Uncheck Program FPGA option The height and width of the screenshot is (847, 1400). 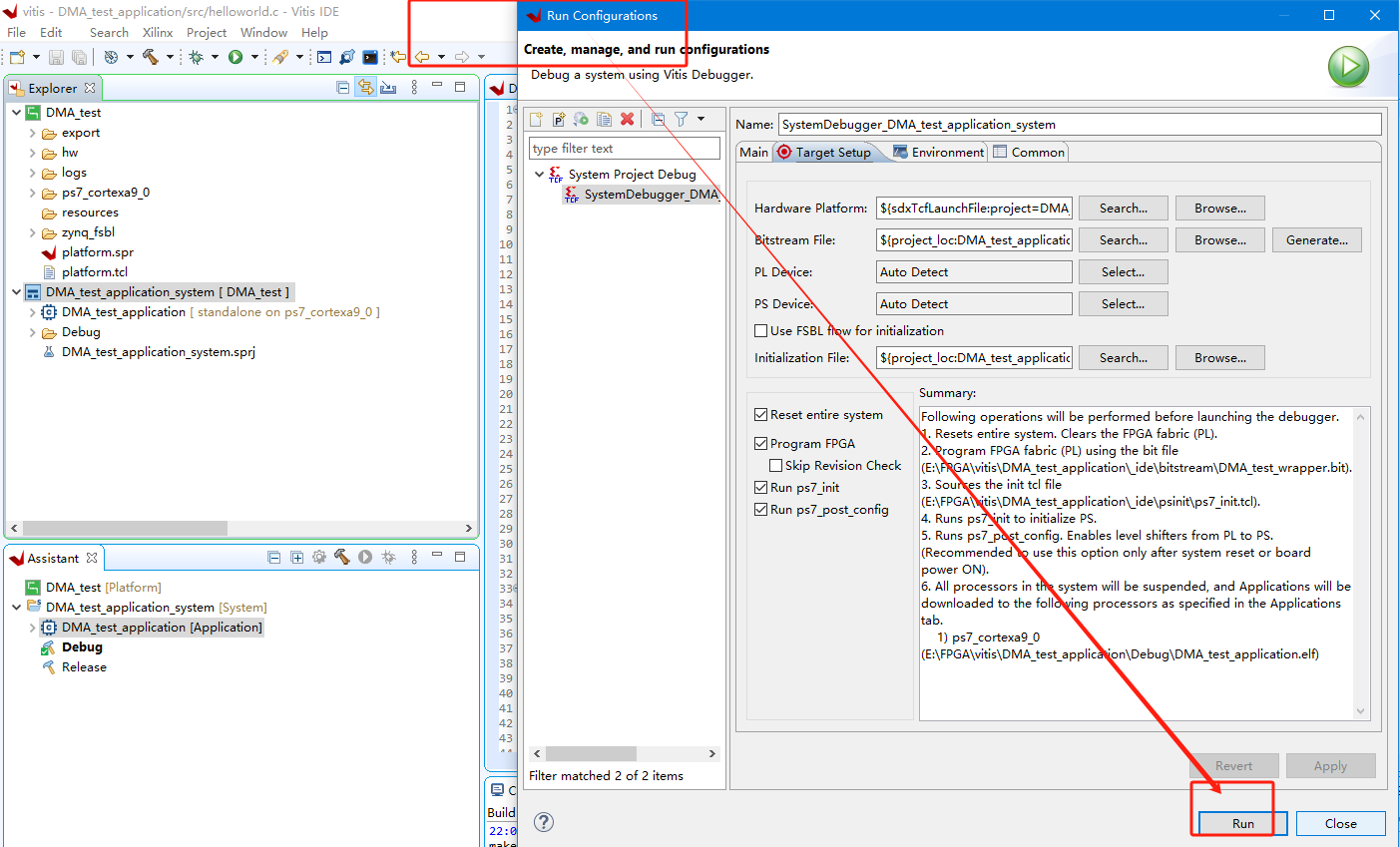761,443
